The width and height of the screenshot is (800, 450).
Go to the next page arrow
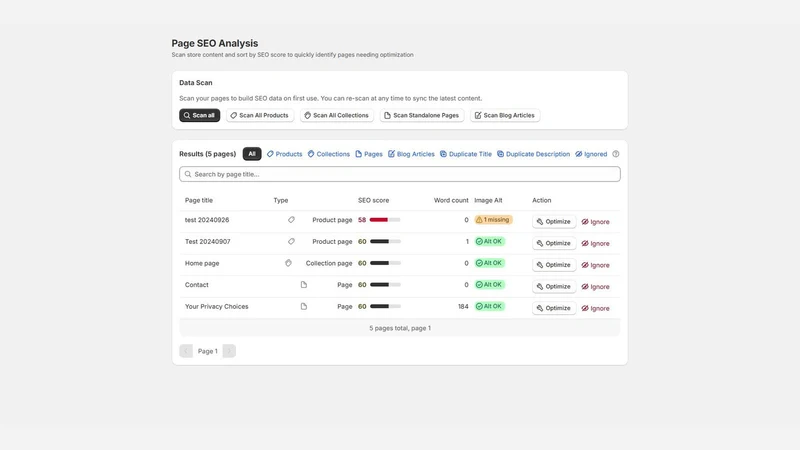click(x=229, y=351)
